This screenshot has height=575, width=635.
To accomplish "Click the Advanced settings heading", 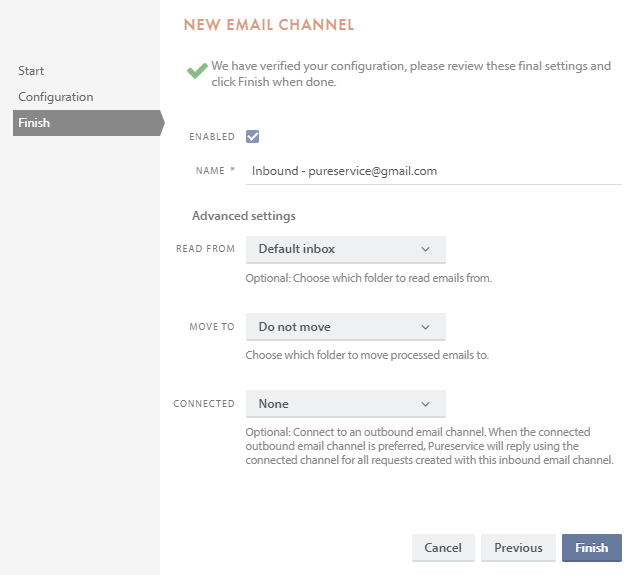I will (243, 216).
